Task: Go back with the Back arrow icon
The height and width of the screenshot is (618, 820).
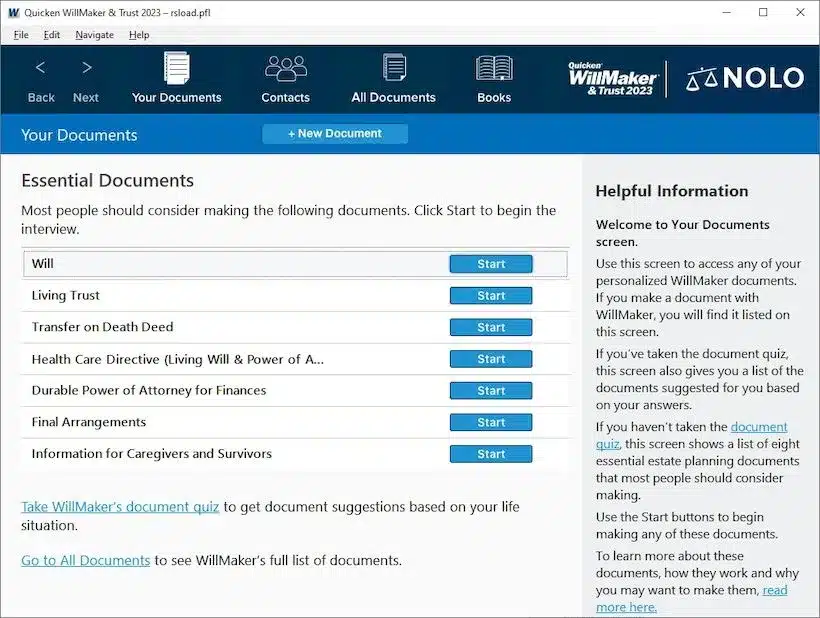Action: (40, 67)
